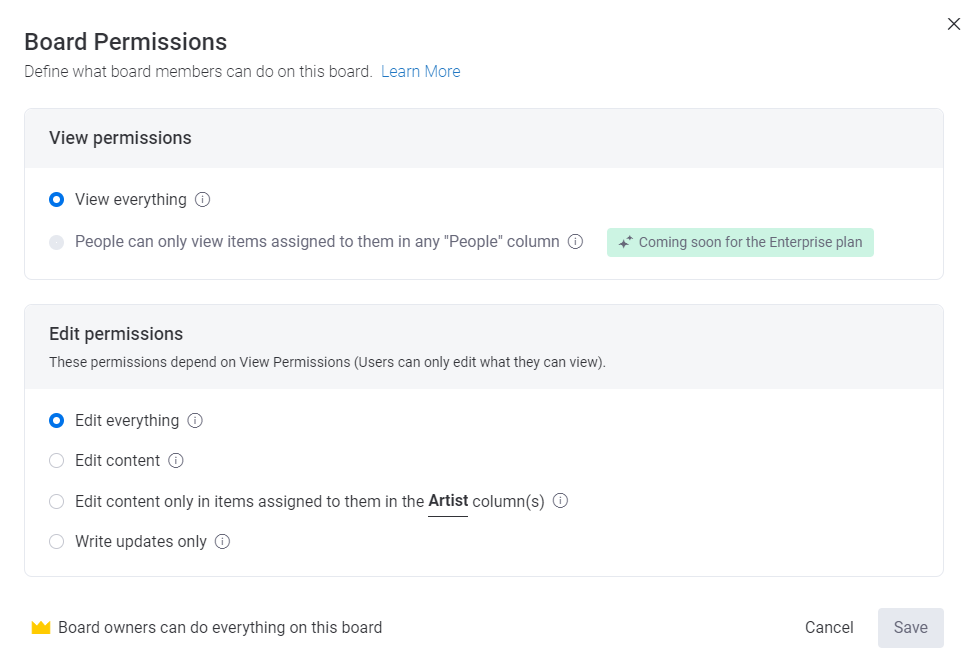
Task: Select people can only view assigned items option
Action: 57,242
